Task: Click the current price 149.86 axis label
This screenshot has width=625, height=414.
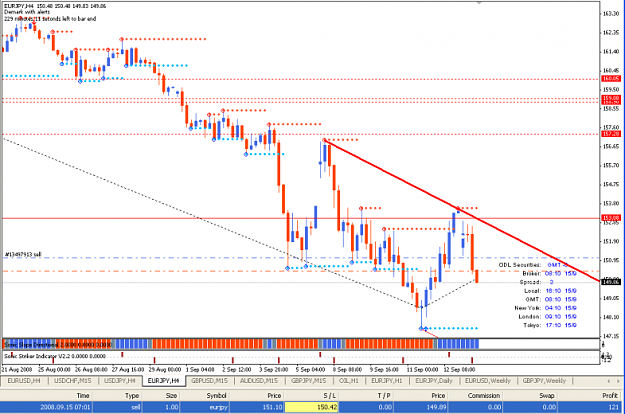Action: tap(611, 282)
